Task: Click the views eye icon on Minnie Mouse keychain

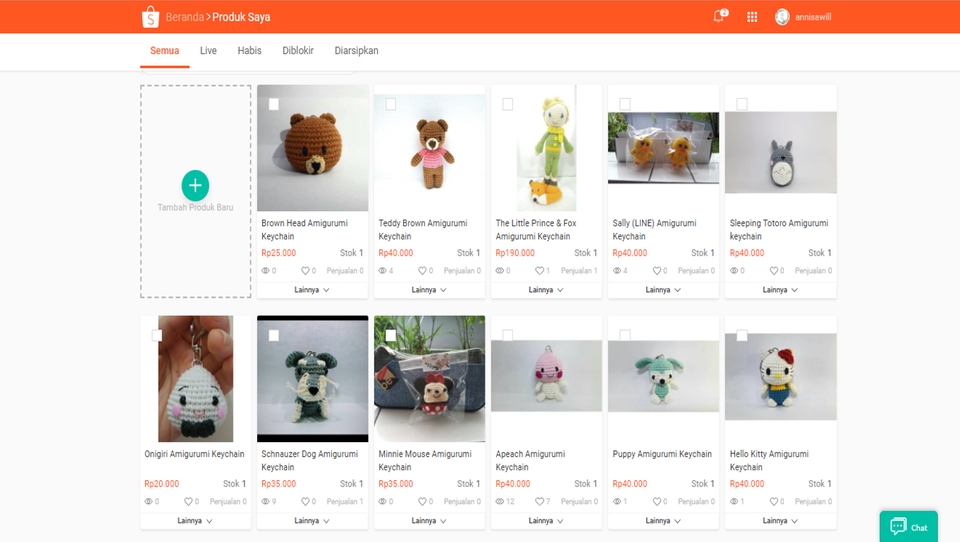Action: tap(382, 502)
